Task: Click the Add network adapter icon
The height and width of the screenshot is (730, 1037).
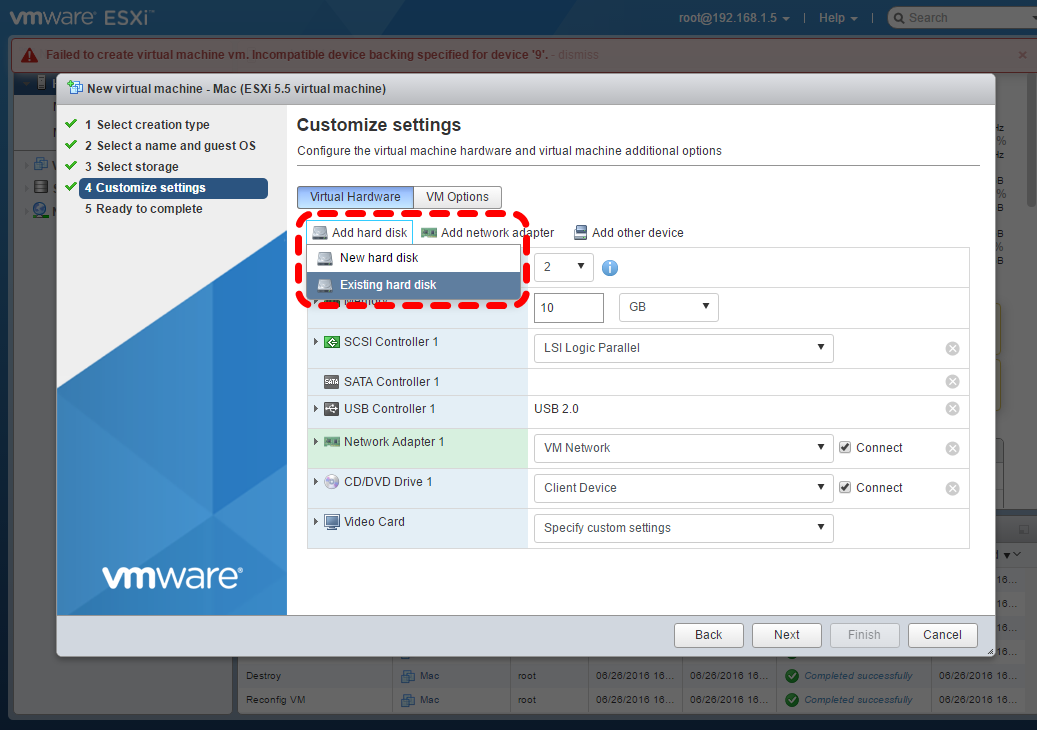Action: (x=429, y=233)
